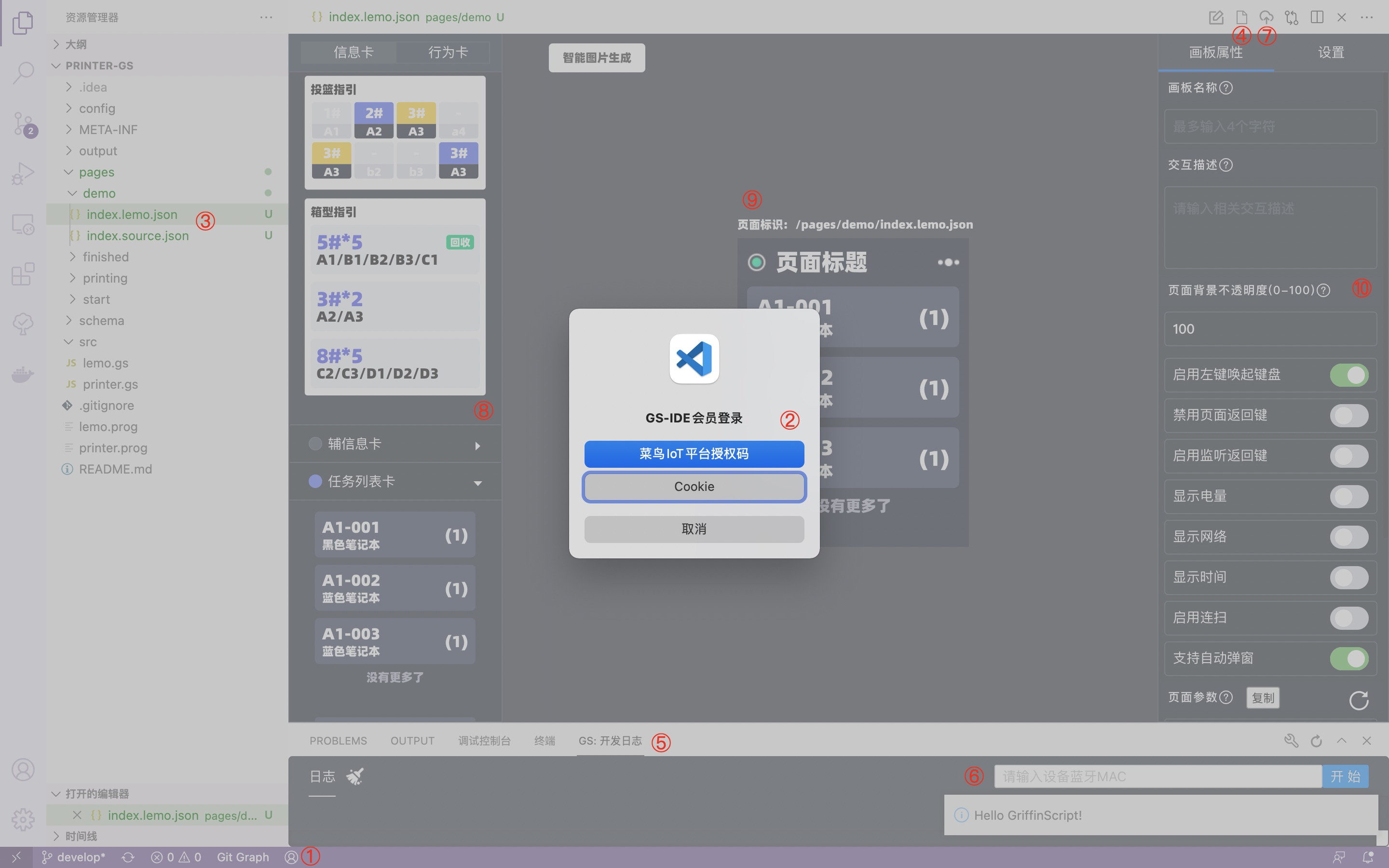The width and height of the screenshot is (1389, 868).
Task: Open the Extensions view in activity bar
Action: tap(23, 274)
